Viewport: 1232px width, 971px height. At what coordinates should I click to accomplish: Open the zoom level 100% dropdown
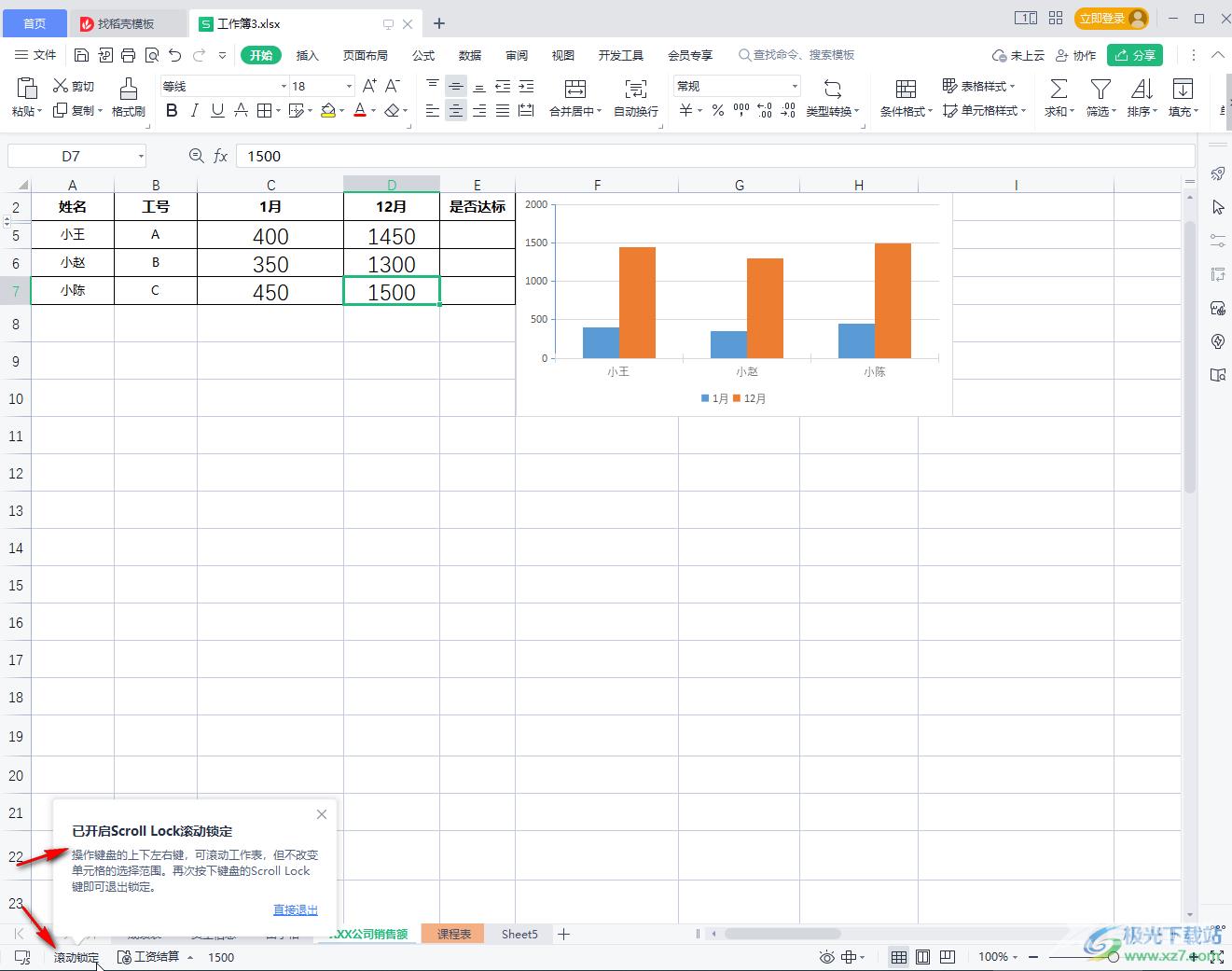pos(998,957)
